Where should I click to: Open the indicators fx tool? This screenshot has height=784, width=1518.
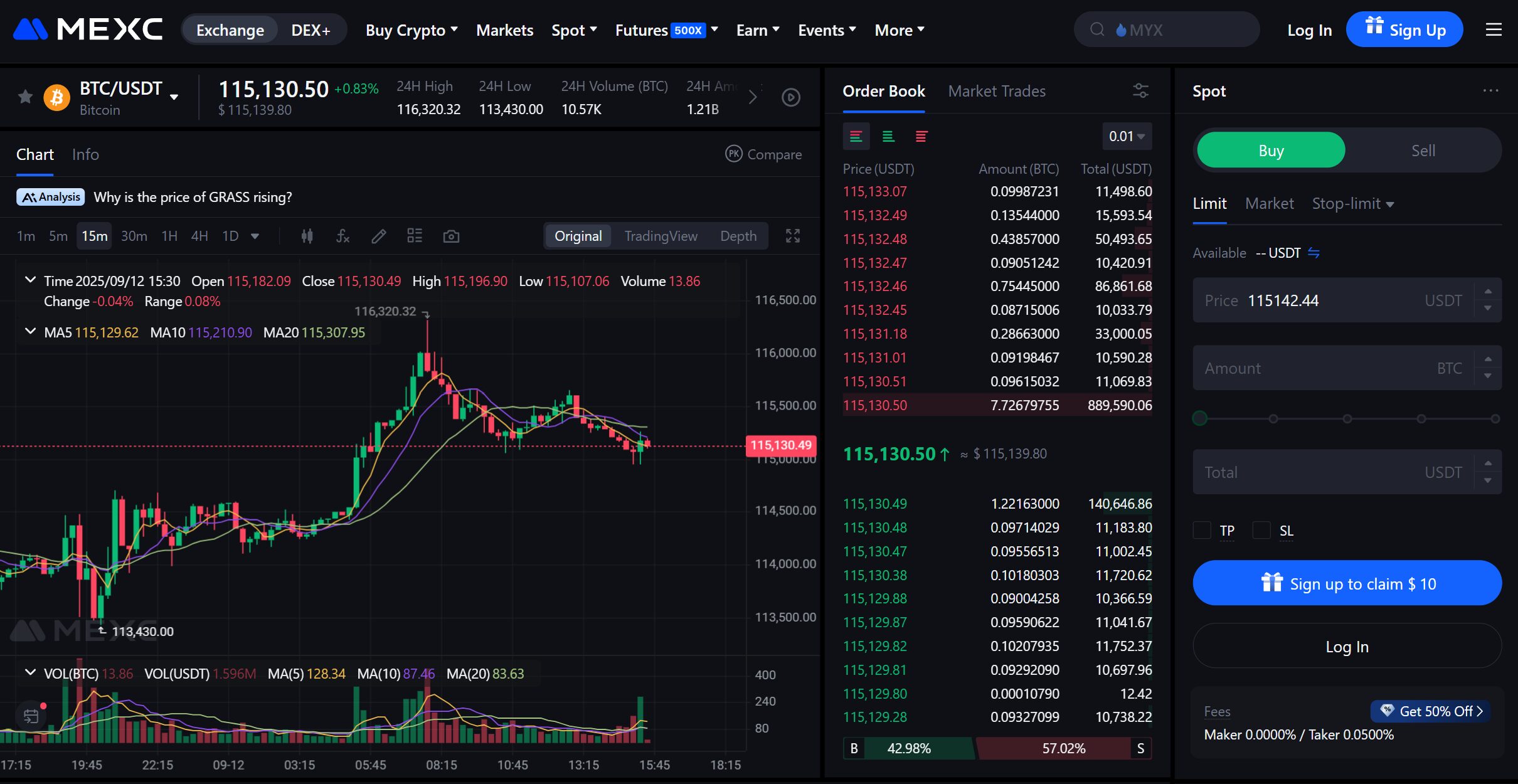click(x=342, y=236)
